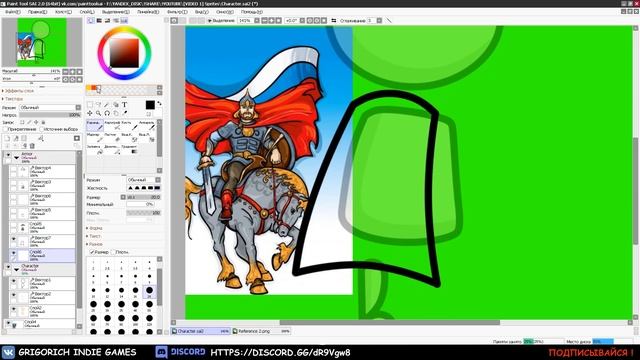
Task: Open the Файл menu
Action: point(12,12)
